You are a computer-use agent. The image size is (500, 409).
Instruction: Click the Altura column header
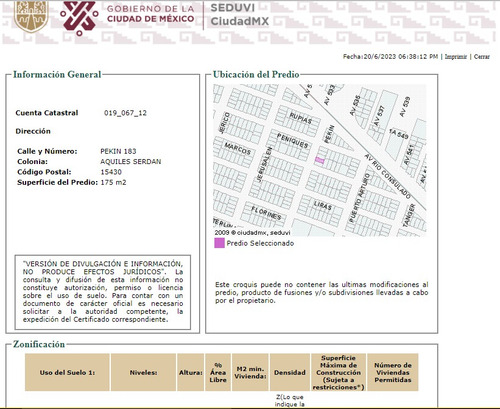[x=191, y=372]
